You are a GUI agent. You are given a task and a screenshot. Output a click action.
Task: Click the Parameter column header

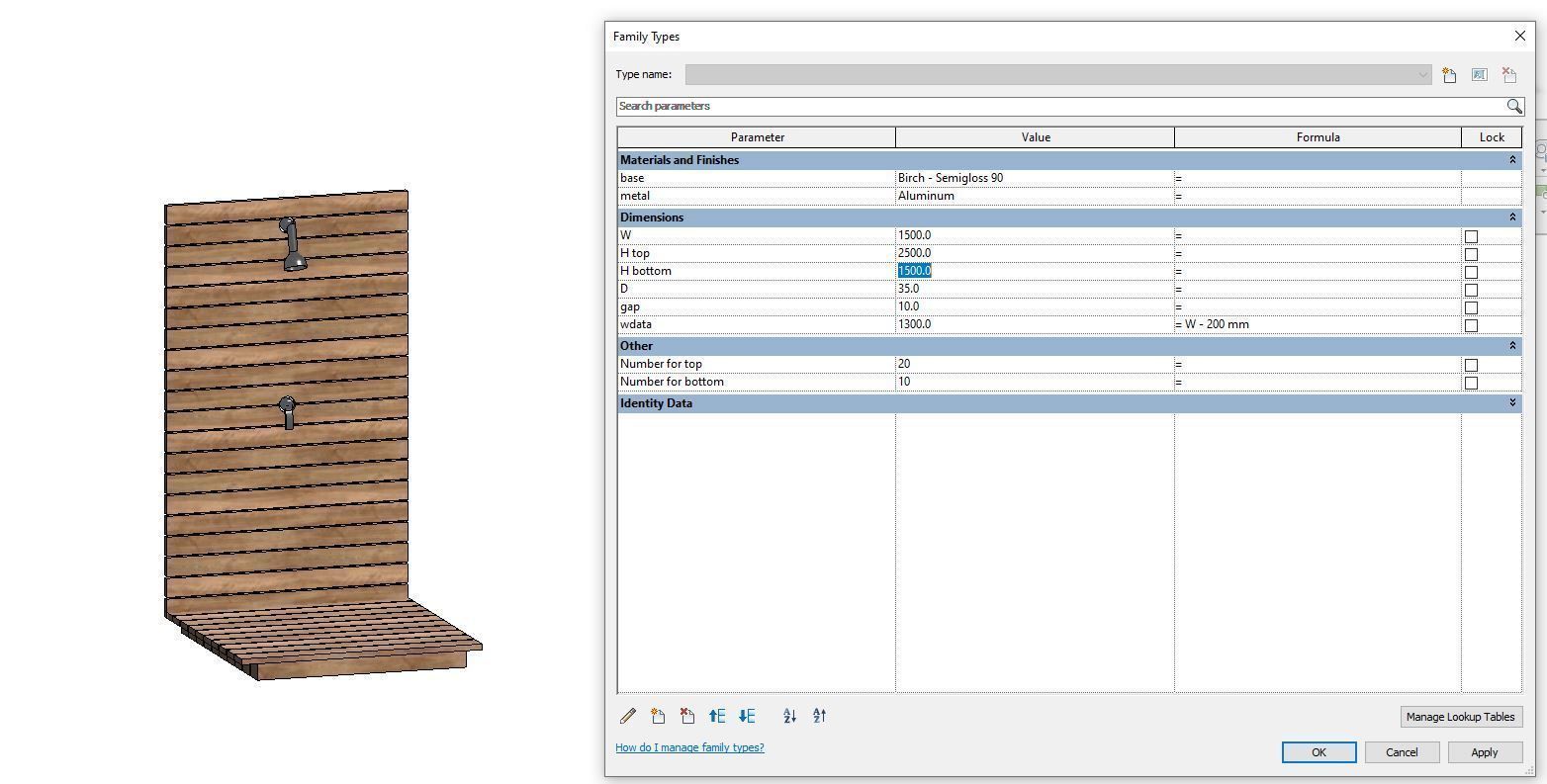(757, 137)
